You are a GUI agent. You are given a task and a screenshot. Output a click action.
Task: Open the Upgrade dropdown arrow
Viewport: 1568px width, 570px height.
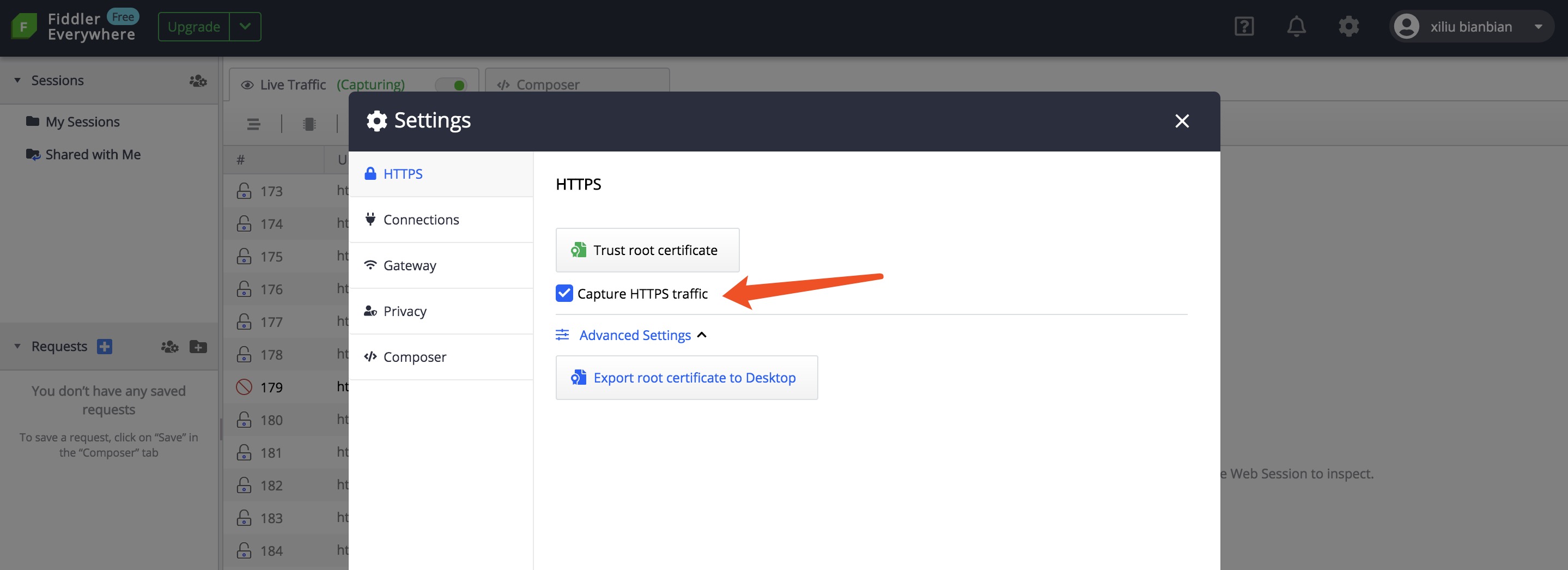(245, 26)
